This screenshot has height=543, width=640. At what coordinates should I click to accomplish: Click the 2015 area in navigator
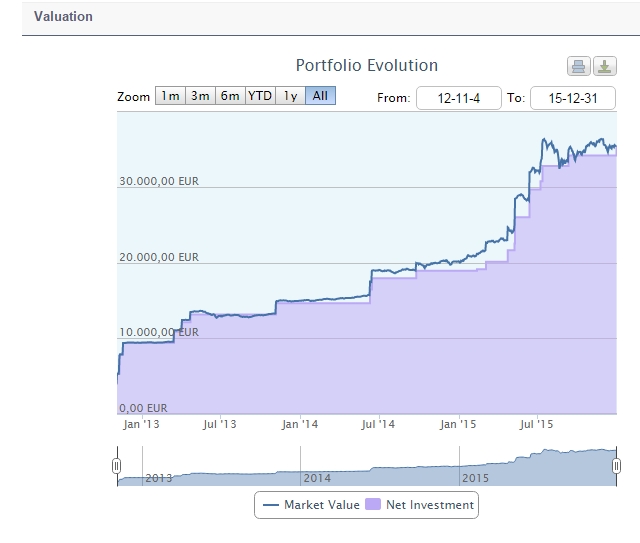click(475, 478)
